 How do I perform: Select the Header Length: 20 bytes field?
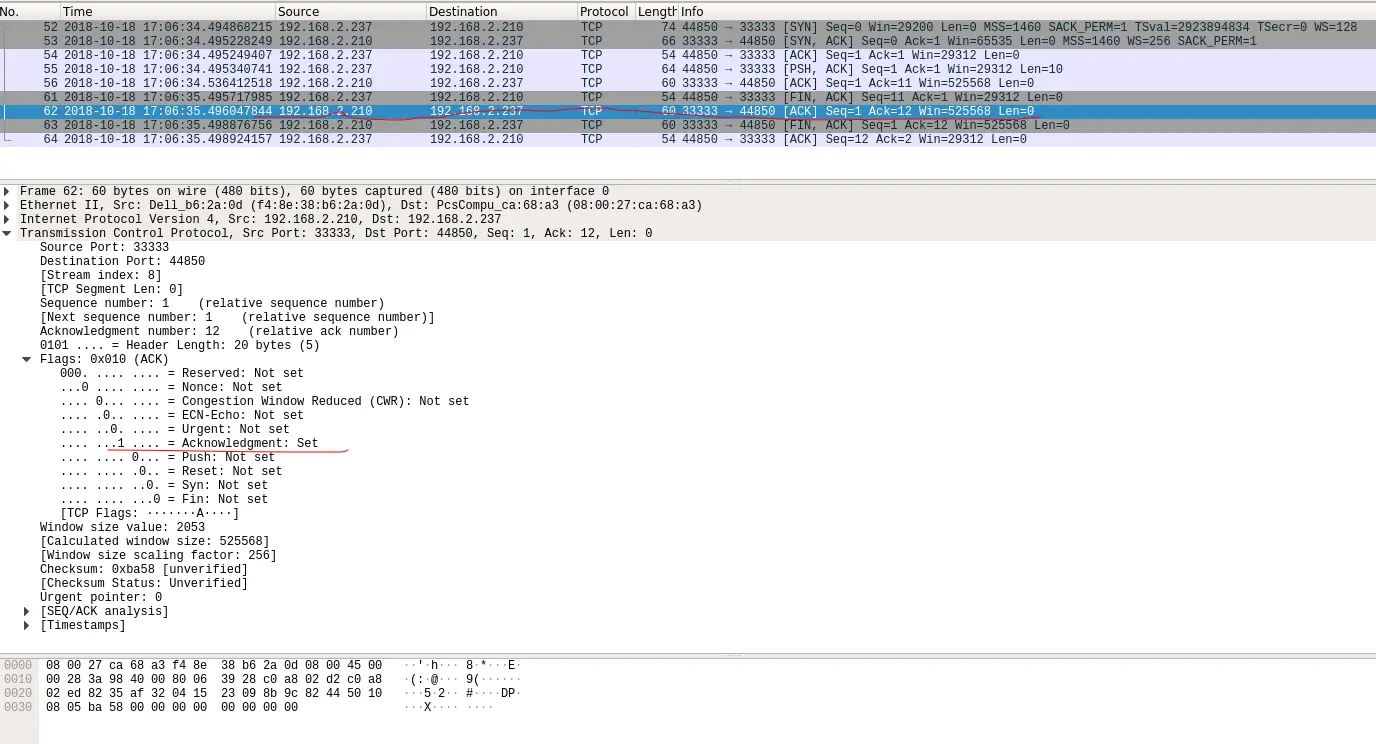(x=180, y=345)
